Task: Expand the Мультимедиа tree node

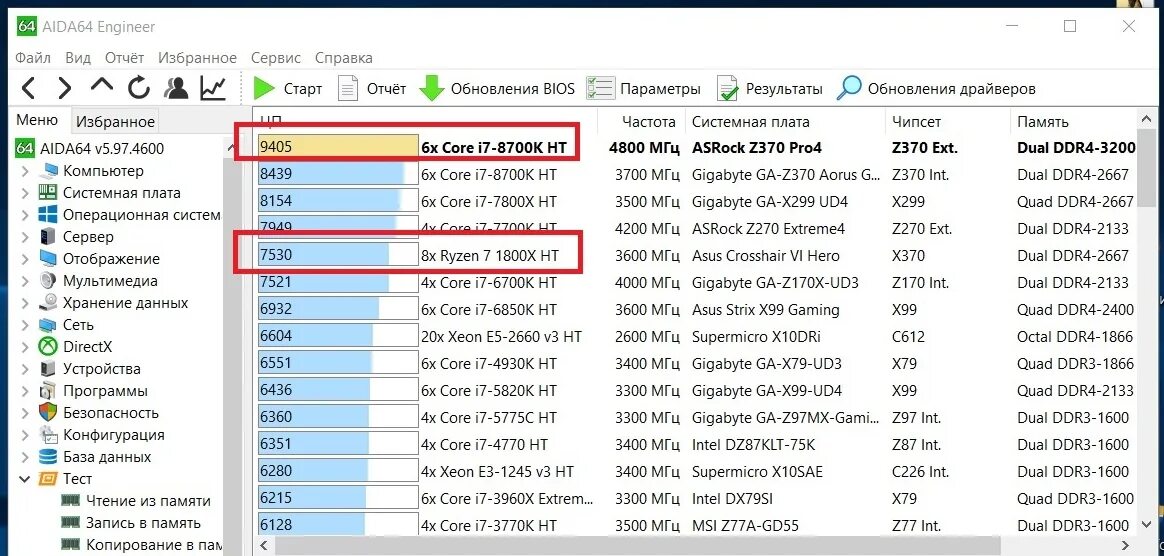Action: 25,281
